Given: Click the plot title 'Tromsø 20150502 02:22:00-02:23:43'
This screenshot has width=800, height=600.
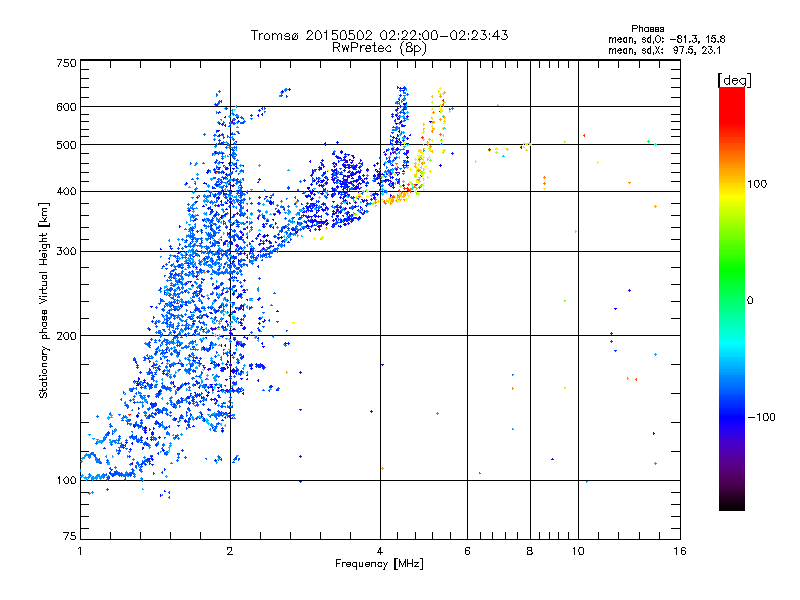Looking at the screenshot, I should [x=379, y=35].
